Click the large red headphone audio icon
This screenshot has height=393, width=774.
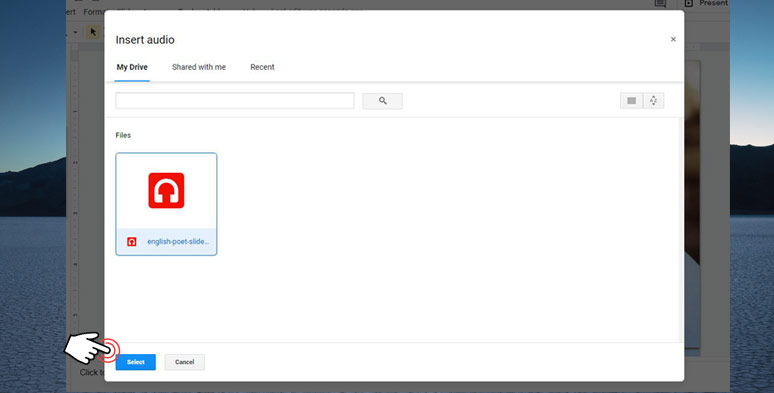click(x=166, y=191)
